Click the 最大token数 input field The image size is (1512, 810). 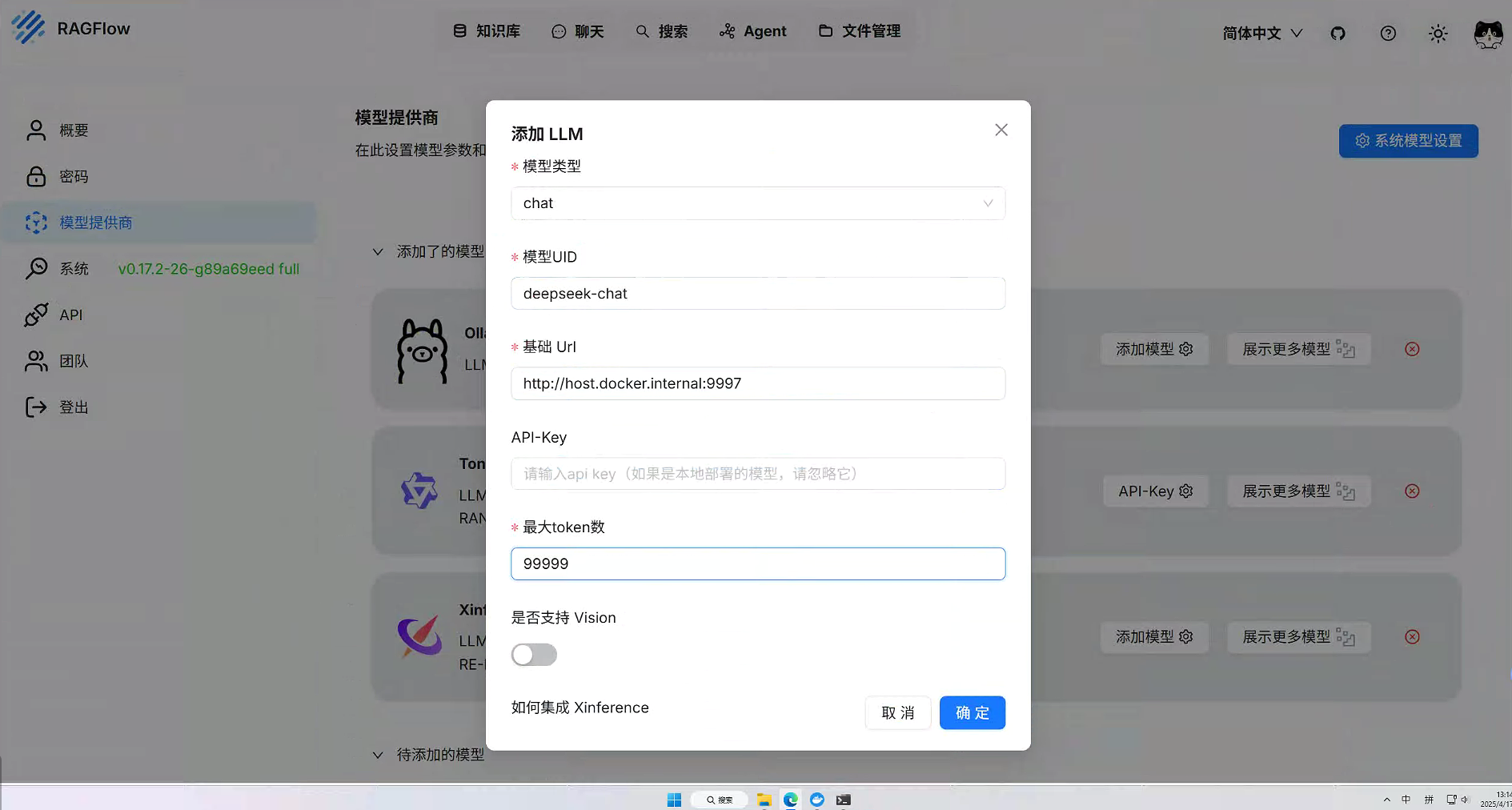(x=758, y=563)
